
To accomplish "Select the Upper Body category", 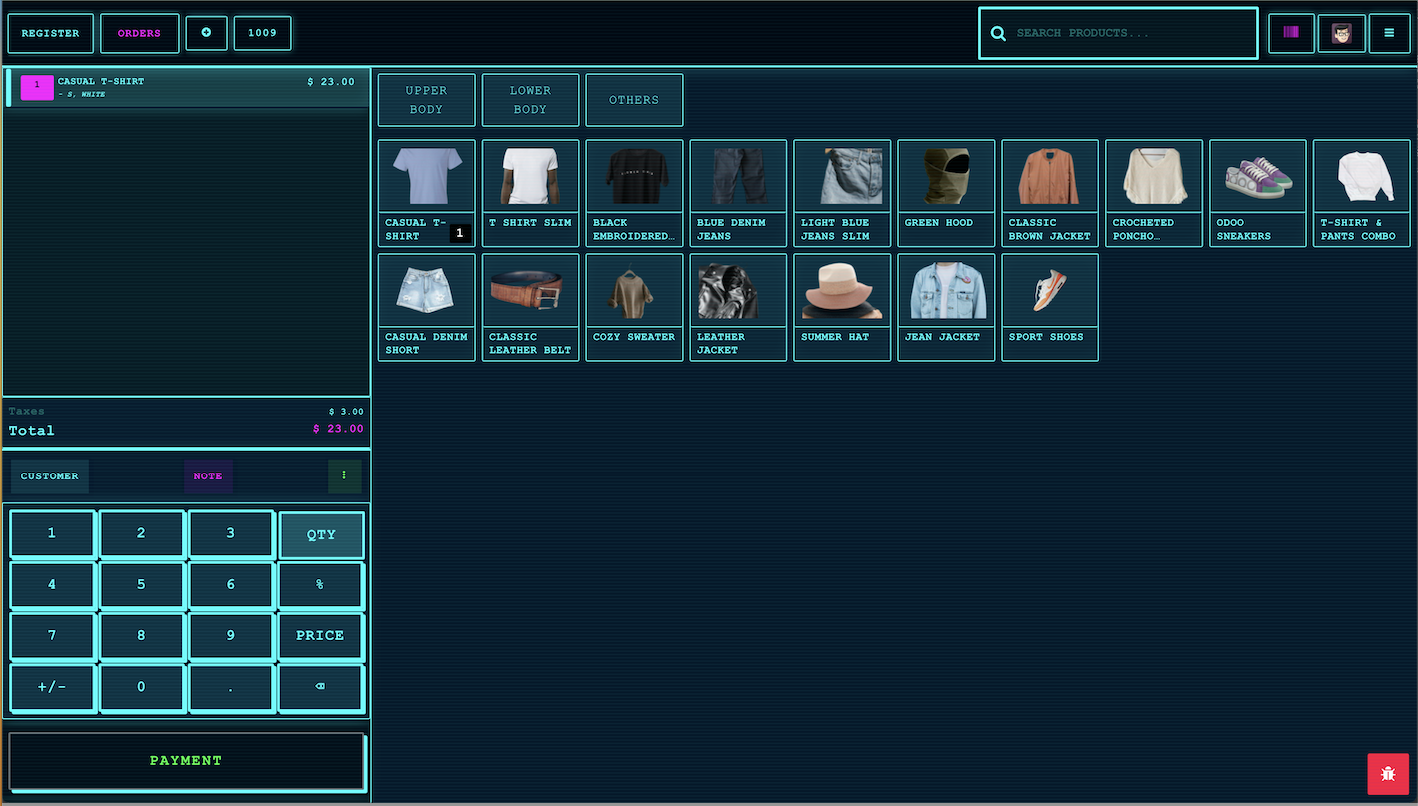I will (426, 99).
